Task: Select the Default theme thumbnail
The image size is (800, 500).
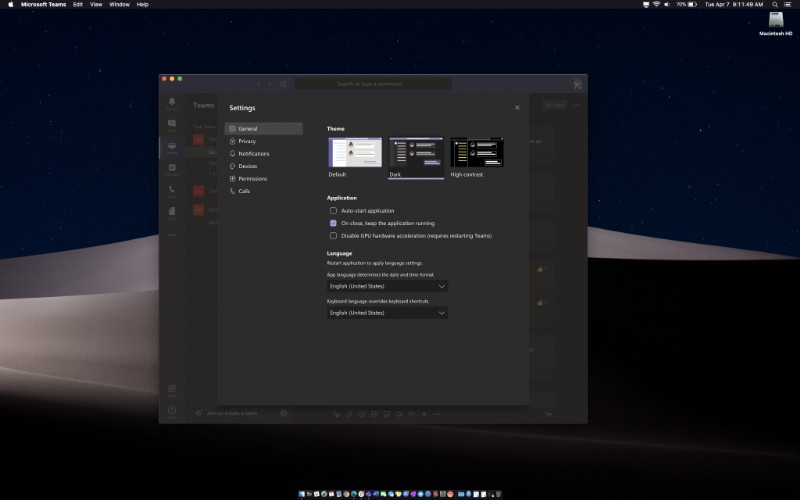Action: [355, 153]
